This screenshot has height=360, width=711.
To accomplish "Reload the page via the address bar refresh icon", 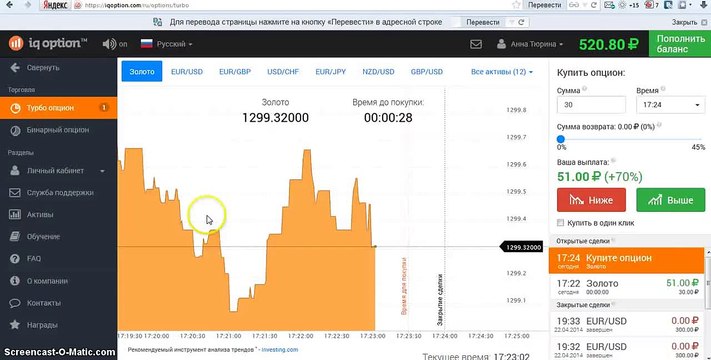I will (594, 5).
